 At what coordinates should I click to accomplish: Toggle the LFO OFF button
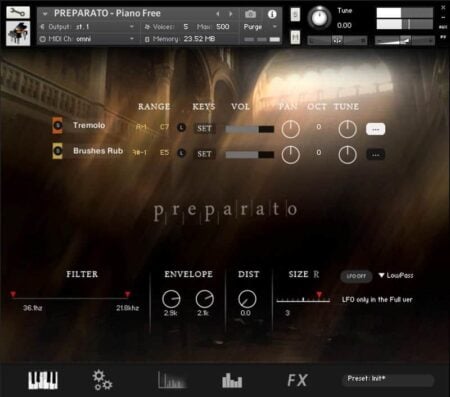point(356,276)
